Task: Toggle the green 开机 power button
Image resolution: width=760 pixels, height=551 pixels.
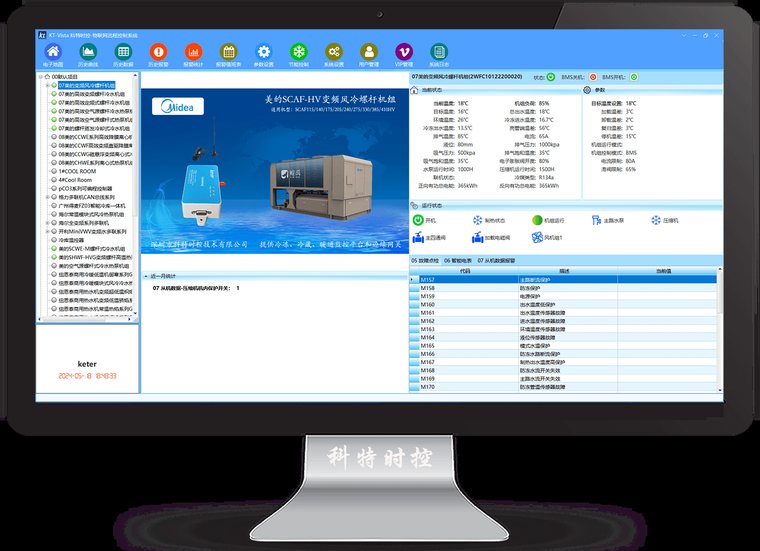Action: 418,220
